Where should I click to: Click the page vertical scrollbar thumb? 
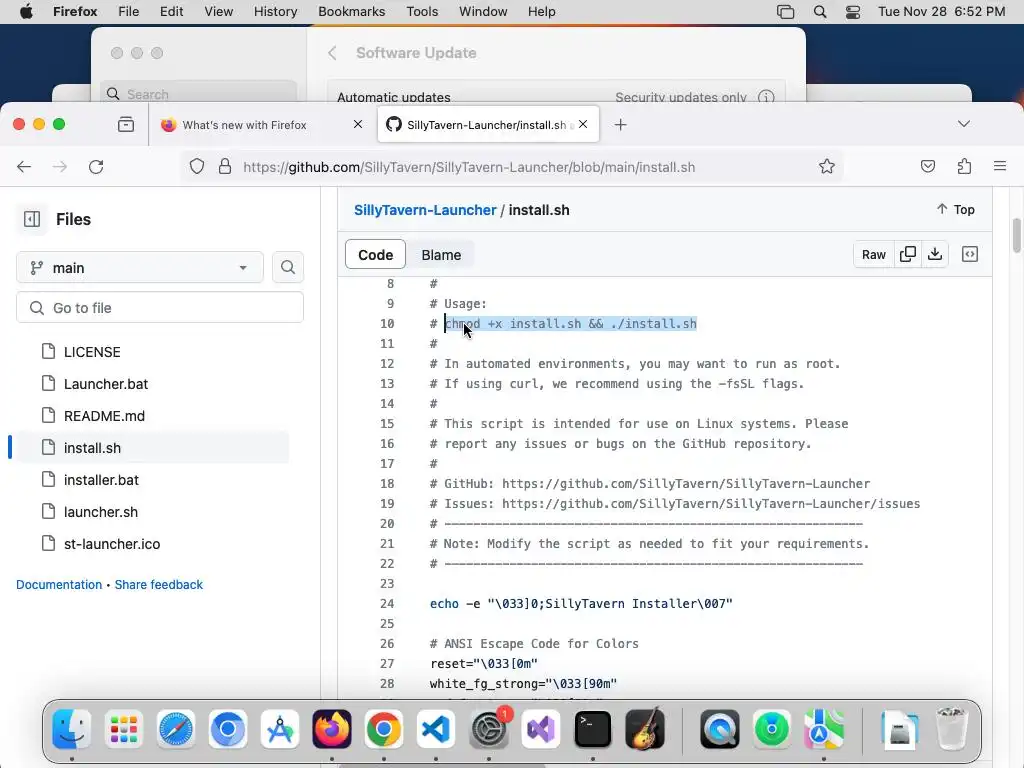point(1016,235)
